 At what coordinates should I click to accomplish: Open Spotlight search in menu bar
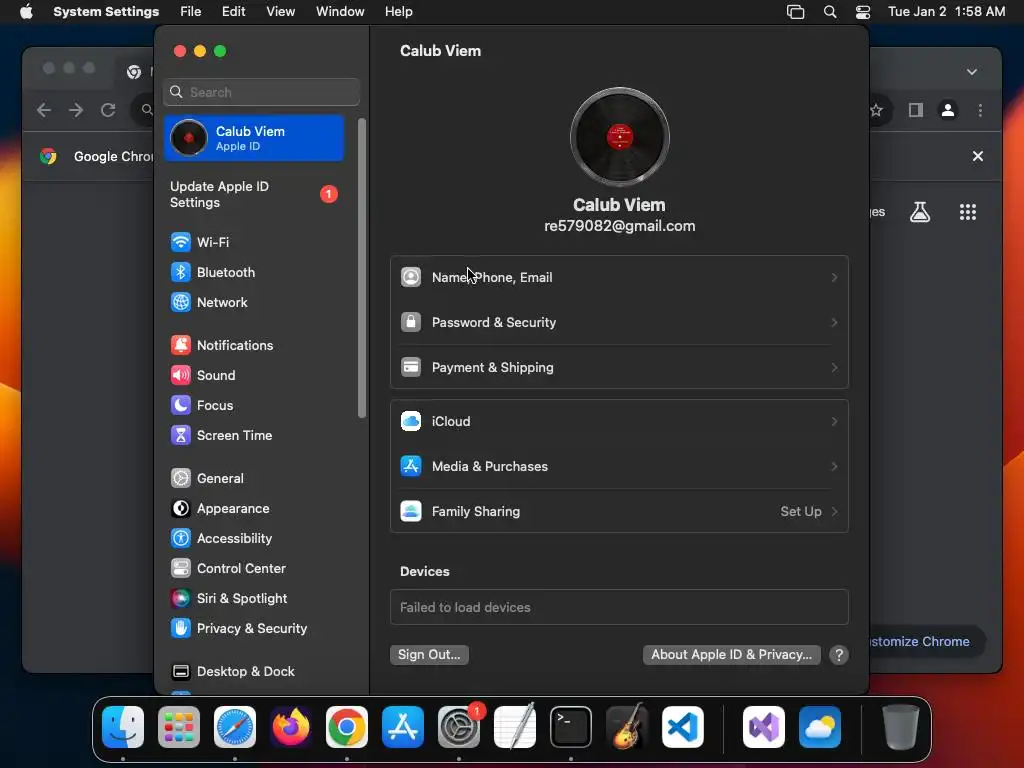coord(830,12)
